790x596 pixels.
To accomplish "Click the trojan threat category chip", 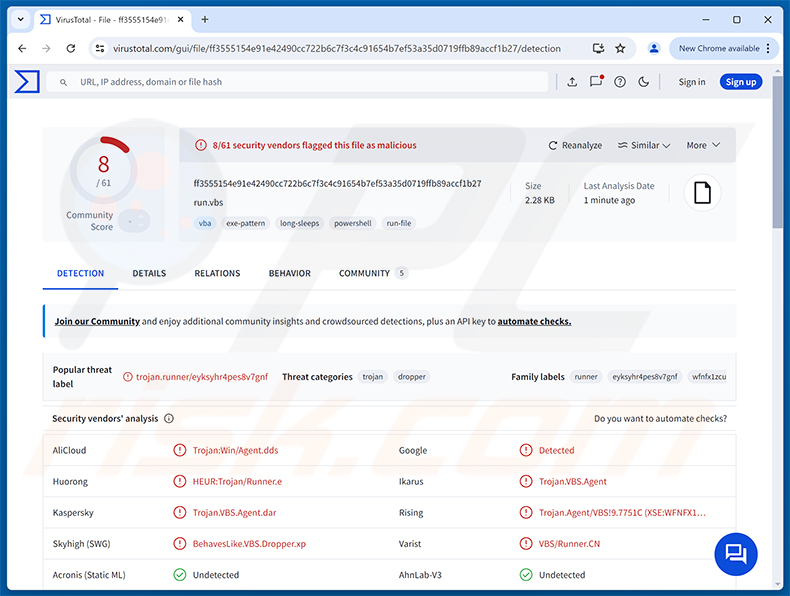I will [x=373, y=377].
